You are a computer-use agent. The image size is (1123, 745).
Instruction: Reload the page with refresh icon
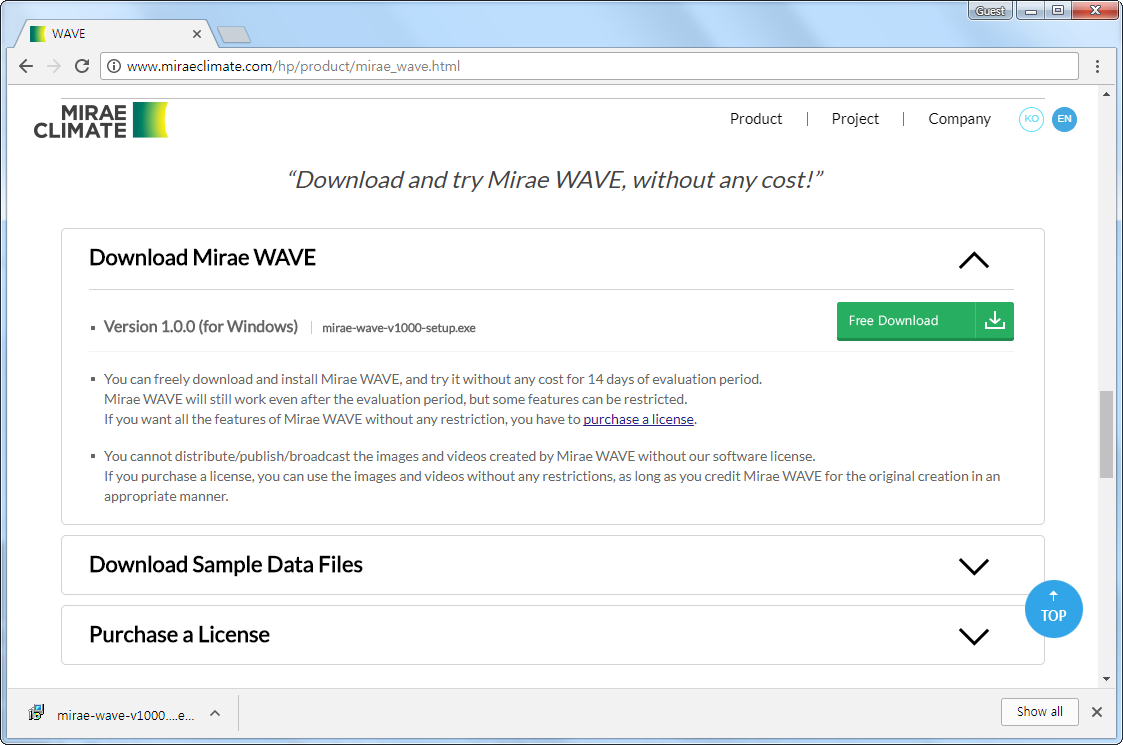click(x=82, y=66)
